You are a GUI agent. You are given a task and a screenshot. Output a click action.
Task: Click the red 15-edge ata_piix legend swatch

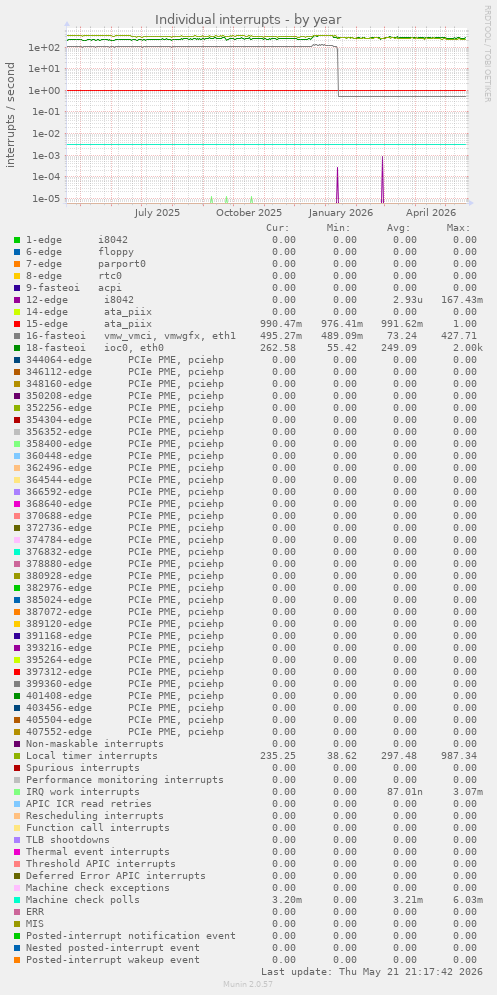[17, 324]
